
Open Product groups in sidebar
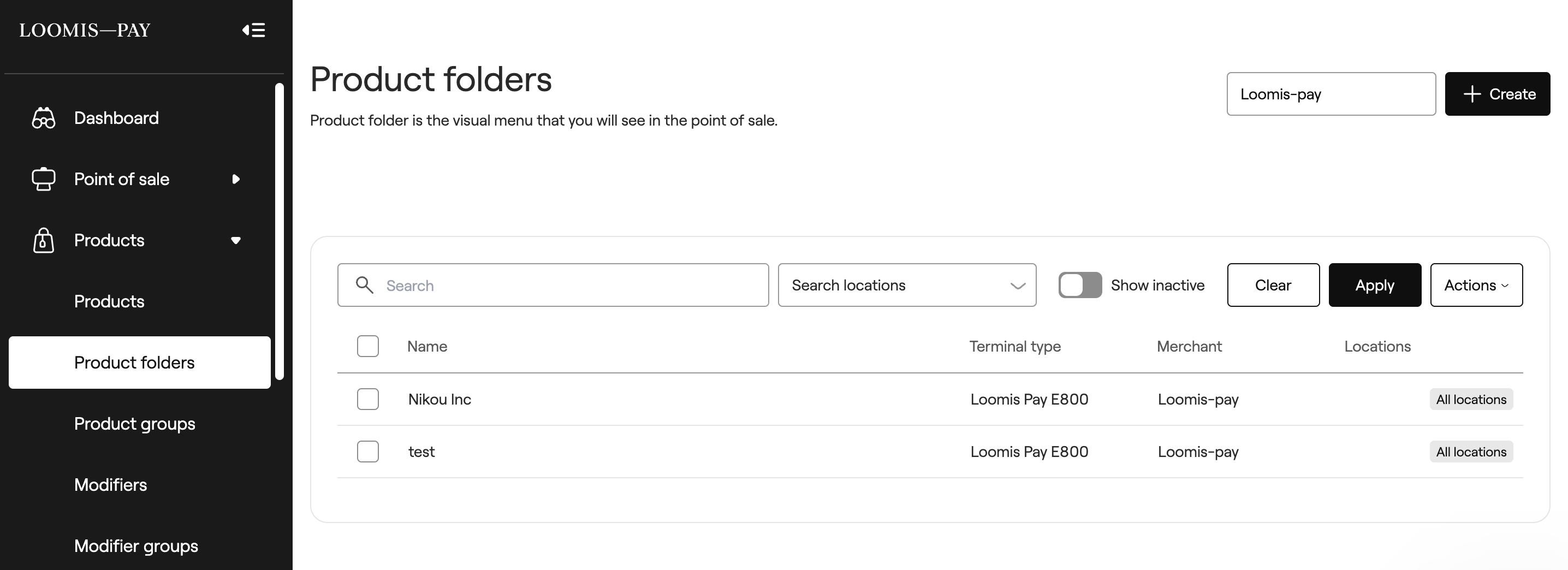134,424
